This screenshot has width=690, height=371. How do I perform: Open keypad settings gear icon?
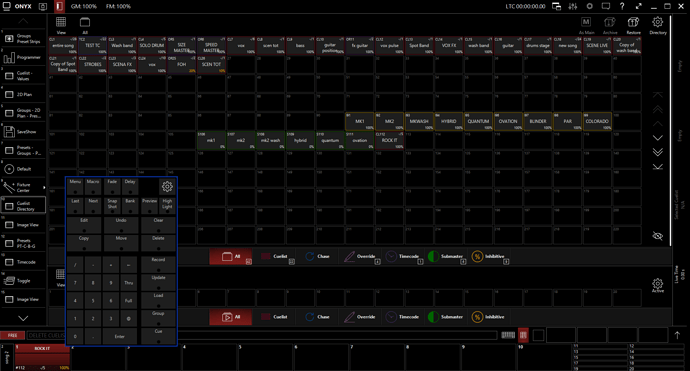167,187
